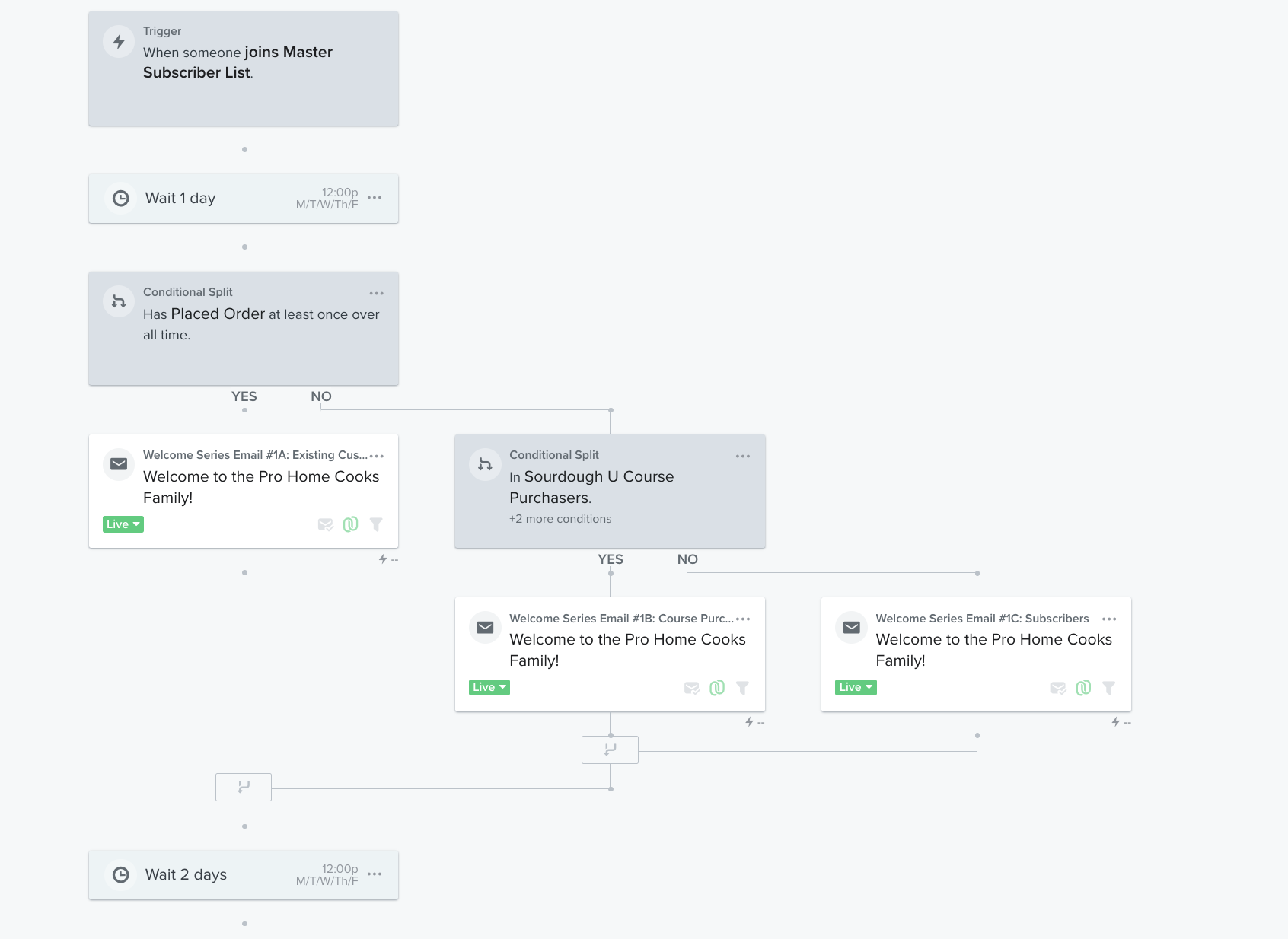Click the clock icon on Wait 1 day
The width and height of the screenshot is (1288, 939).
tap(121, 199)
